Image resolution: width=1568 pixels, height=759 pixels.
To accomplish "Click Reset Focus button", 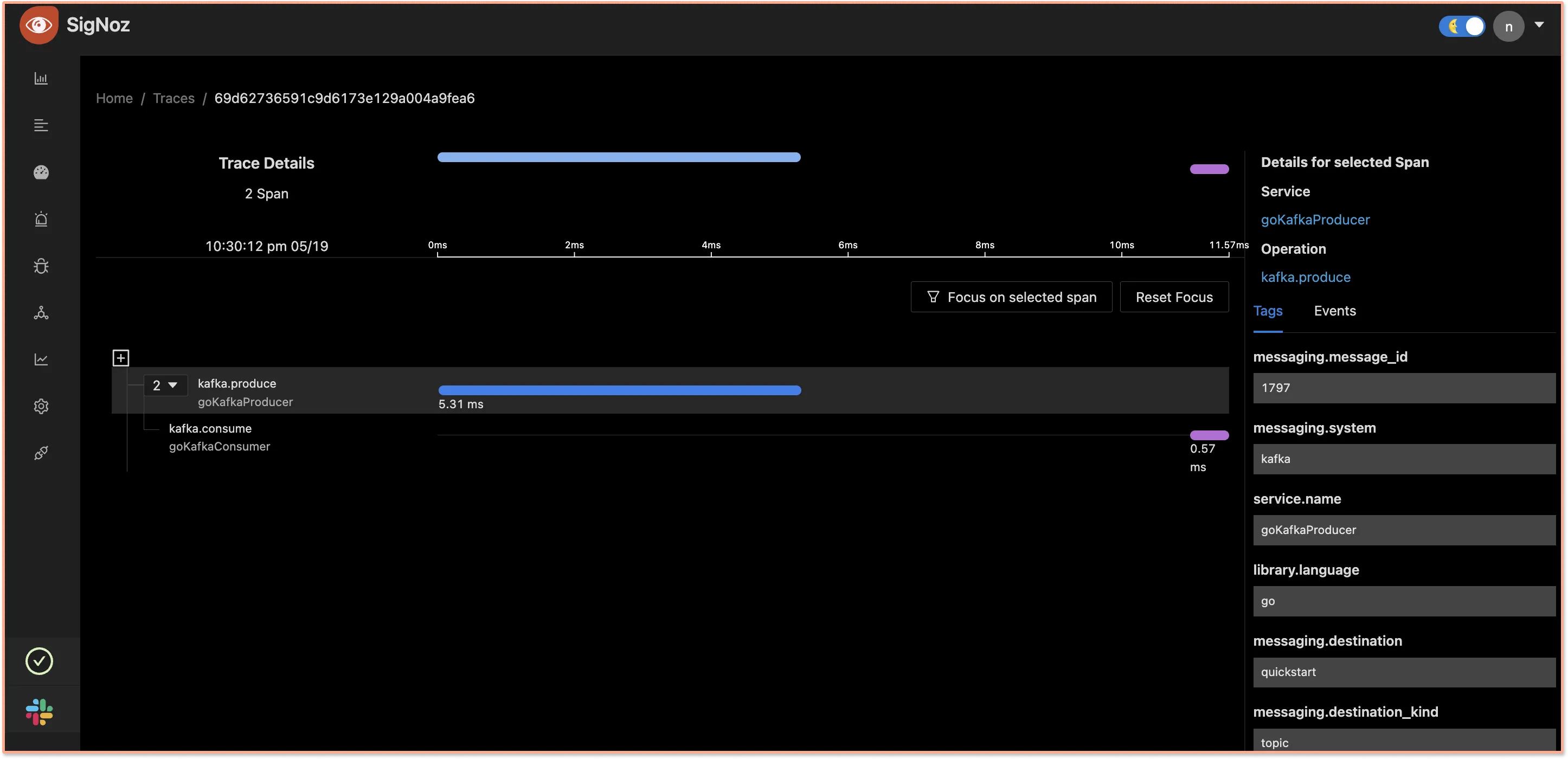I will click(x=1174, y=297).
